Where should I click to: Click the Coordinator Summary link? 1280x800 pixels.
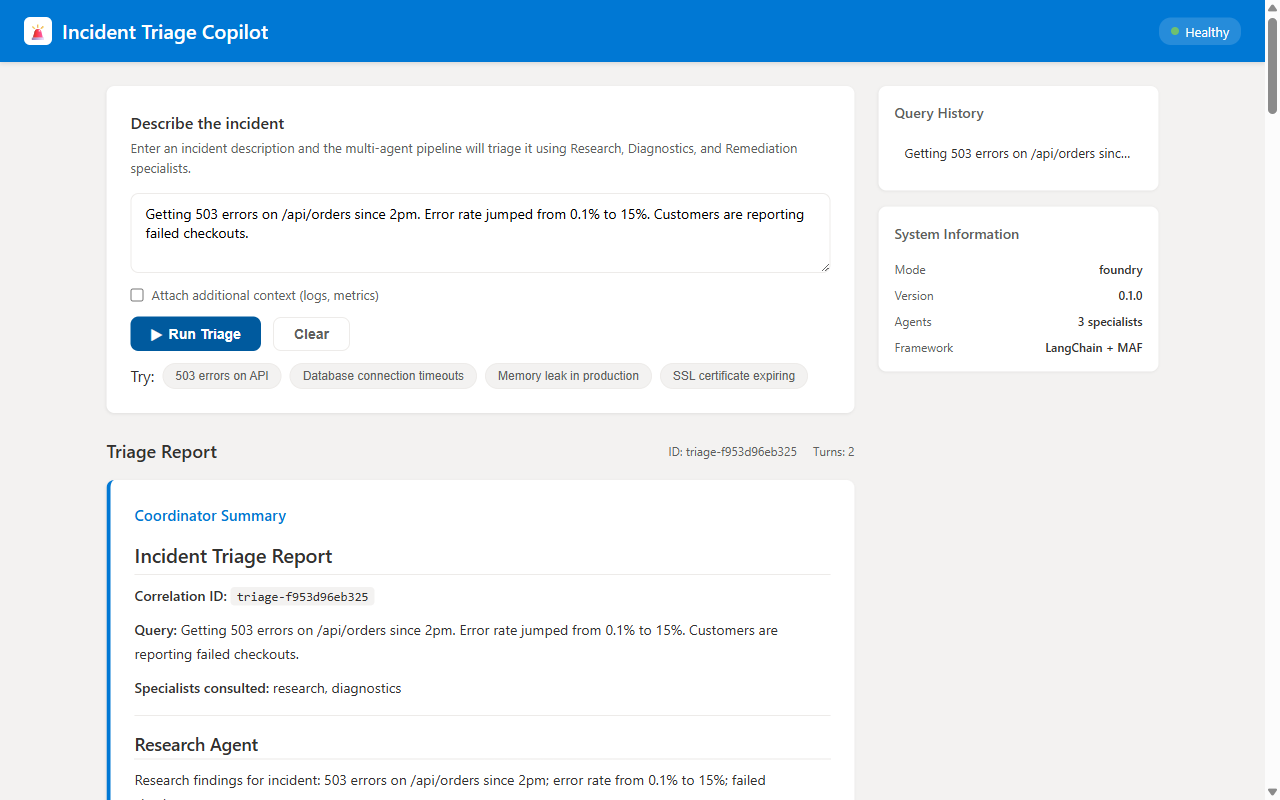pos(210,516)
